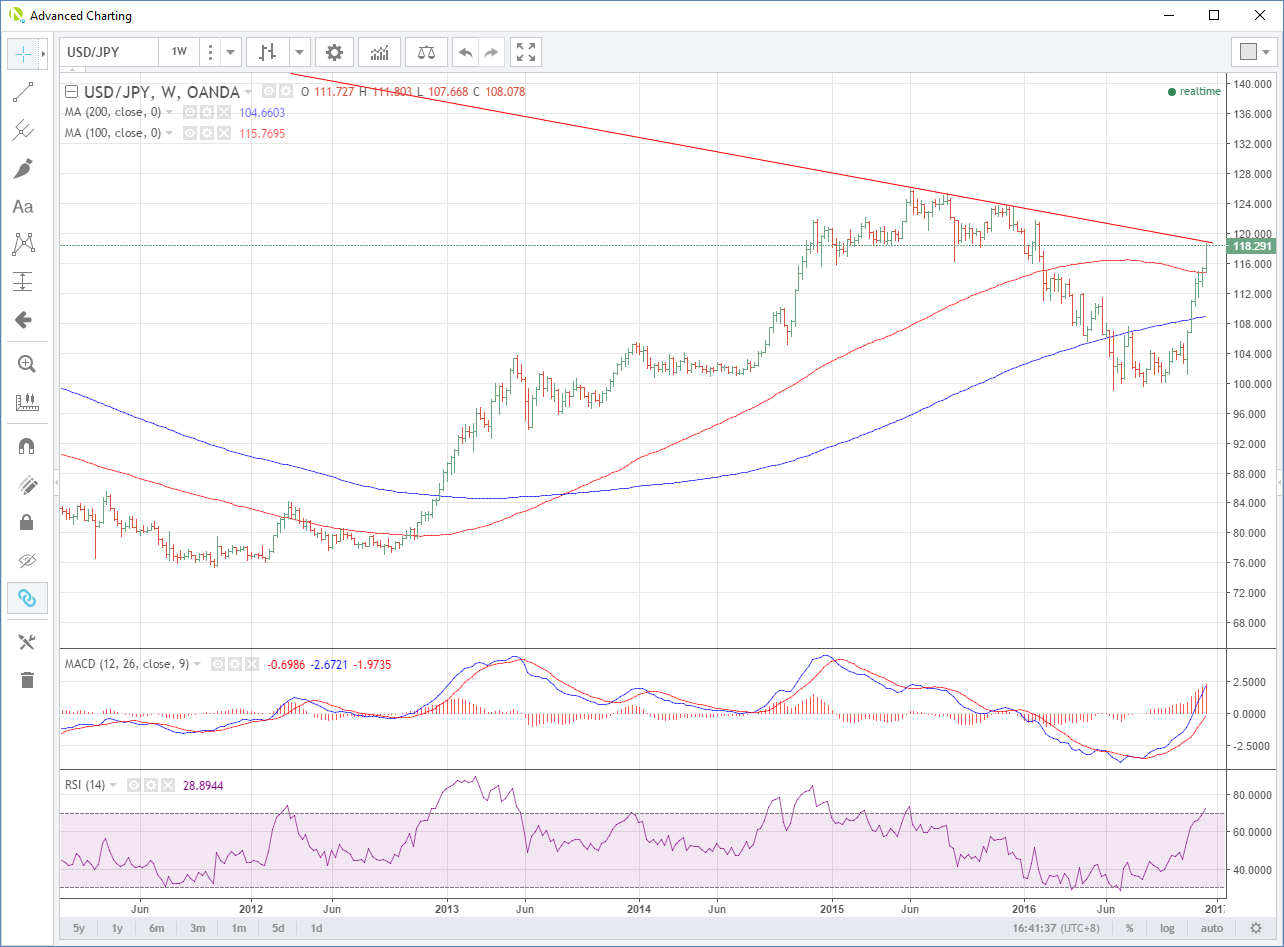The height and width of the screenshot is (947, 1284).
Task: Toggle magnet mode in left toolbar
Action: click(26, 447)
